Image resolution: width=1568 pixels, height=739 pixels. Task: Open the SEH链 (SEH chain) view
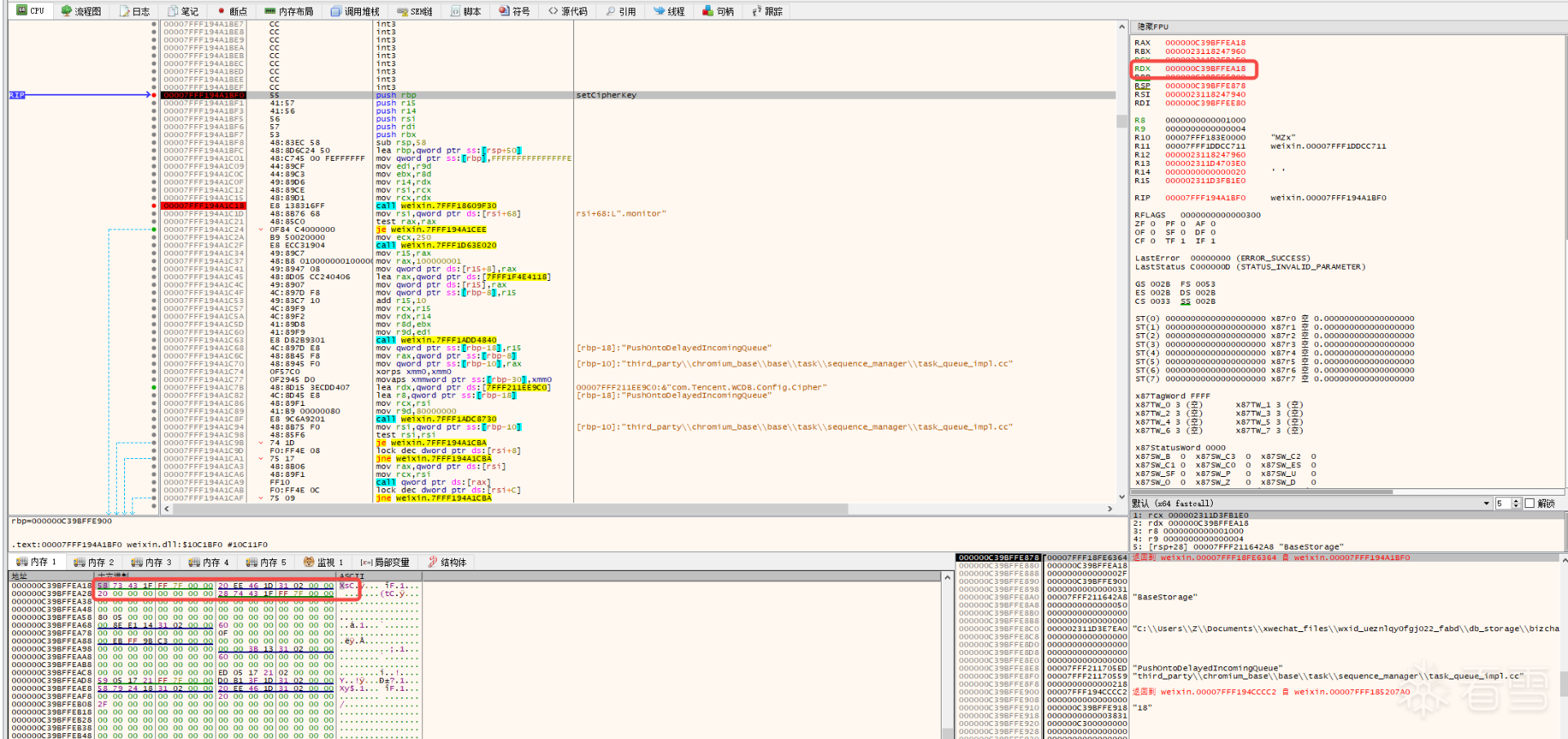[x=415, y=11]
